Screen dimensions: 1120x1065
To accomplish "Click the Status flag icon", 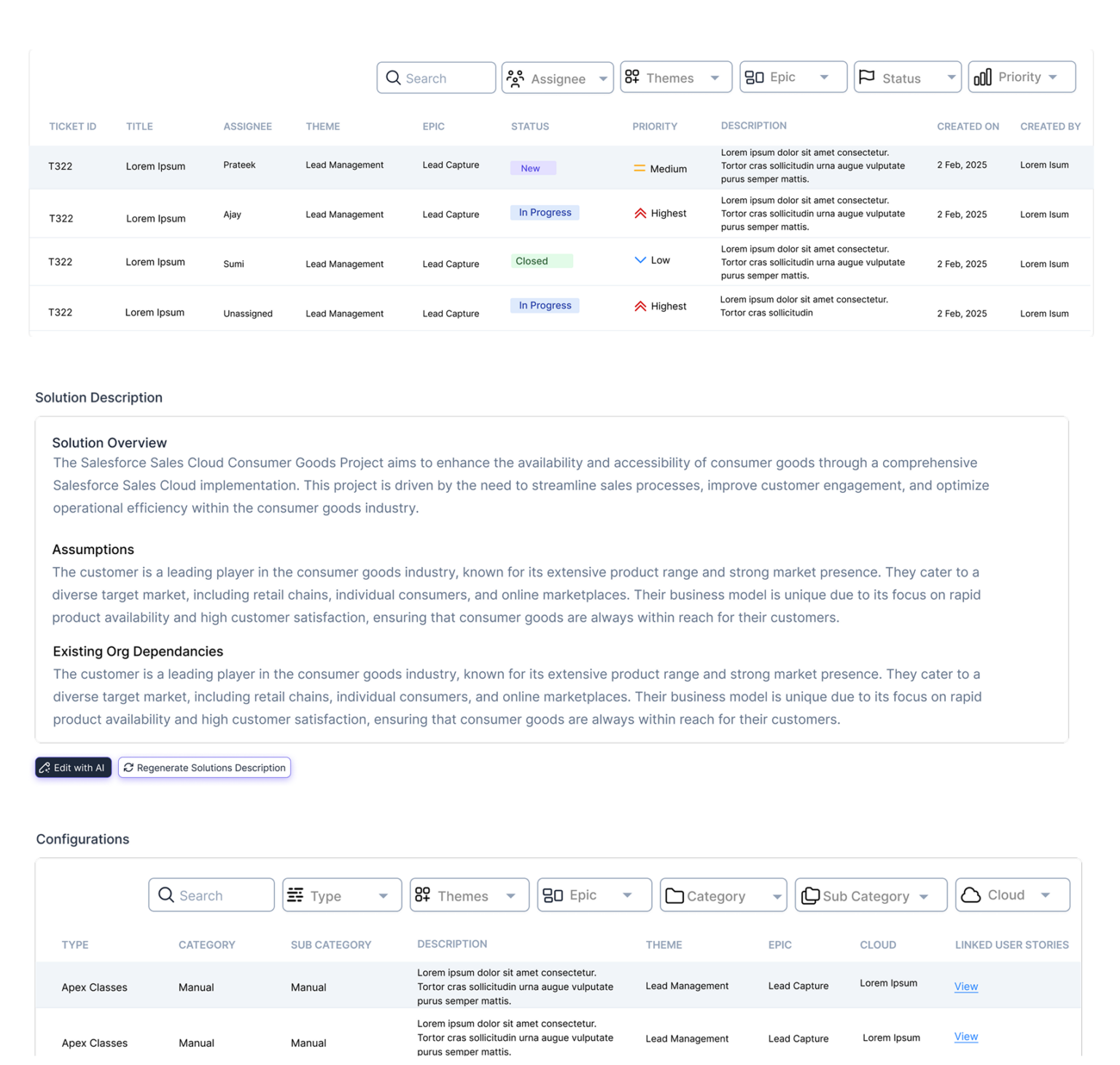I will pos(867,77).
